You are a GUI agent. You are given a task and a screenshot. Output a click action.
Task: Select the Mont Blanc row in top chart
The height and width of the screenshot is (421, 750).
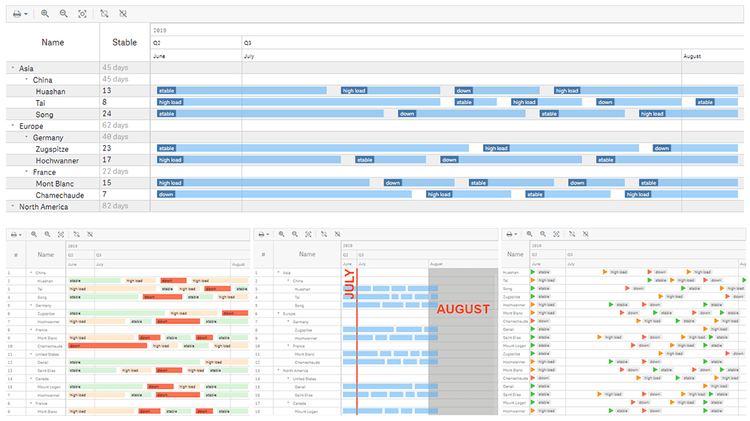[58, 183]
